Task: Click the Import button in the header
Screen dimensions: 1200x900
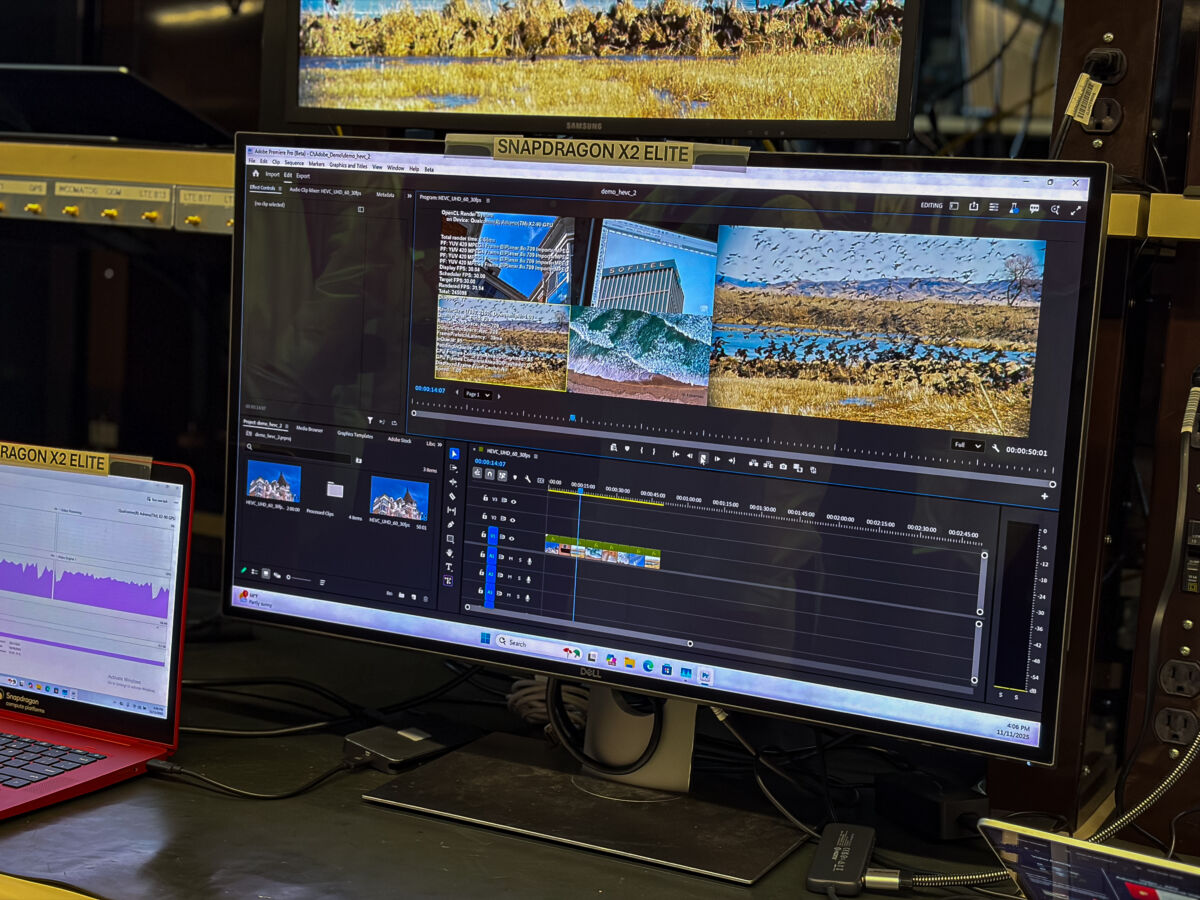Action: [273, 174]
